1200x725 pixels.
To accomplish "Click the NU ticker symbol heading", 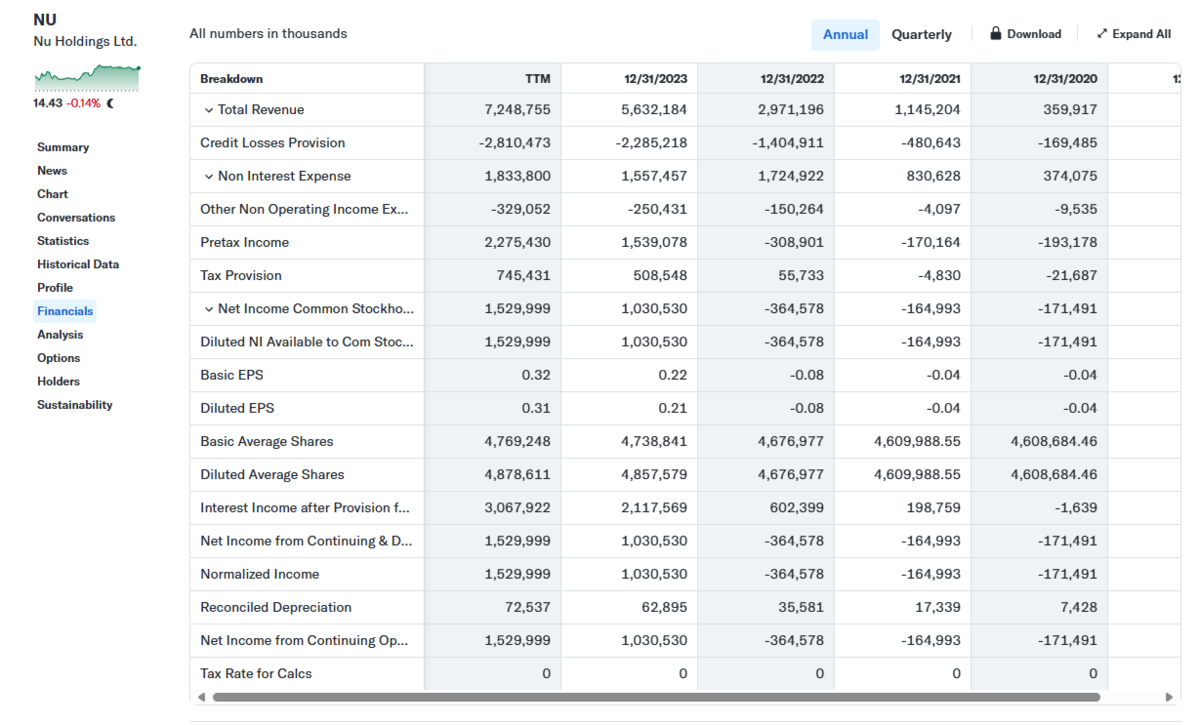I will click(45, 20).
